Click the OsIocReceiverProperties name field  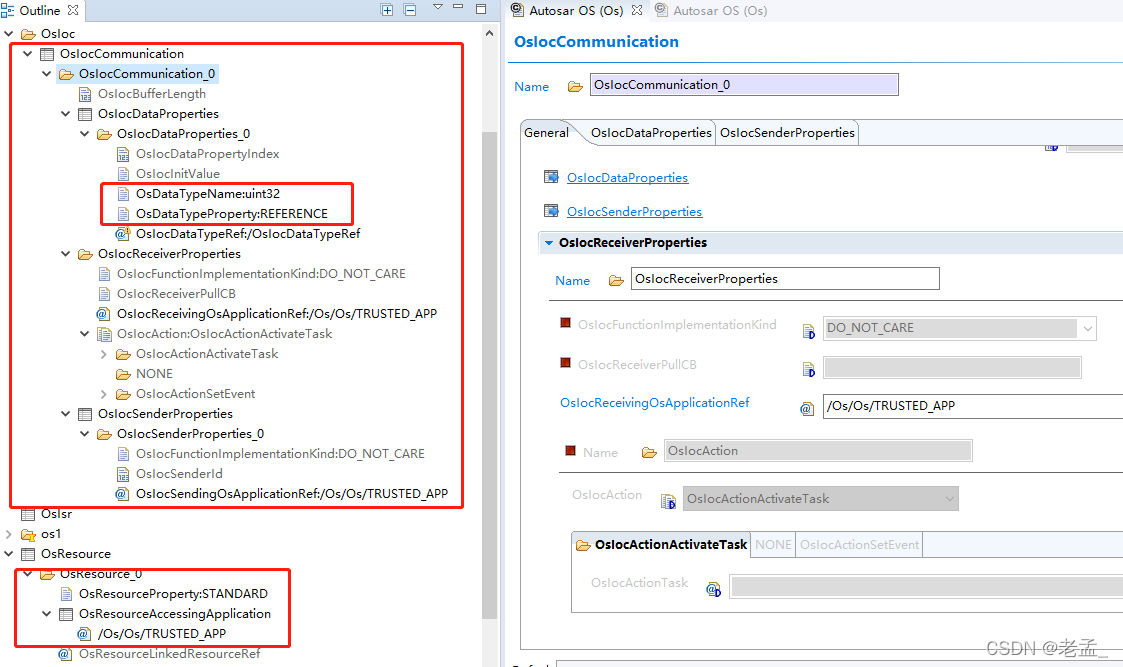tap(785, 279)
